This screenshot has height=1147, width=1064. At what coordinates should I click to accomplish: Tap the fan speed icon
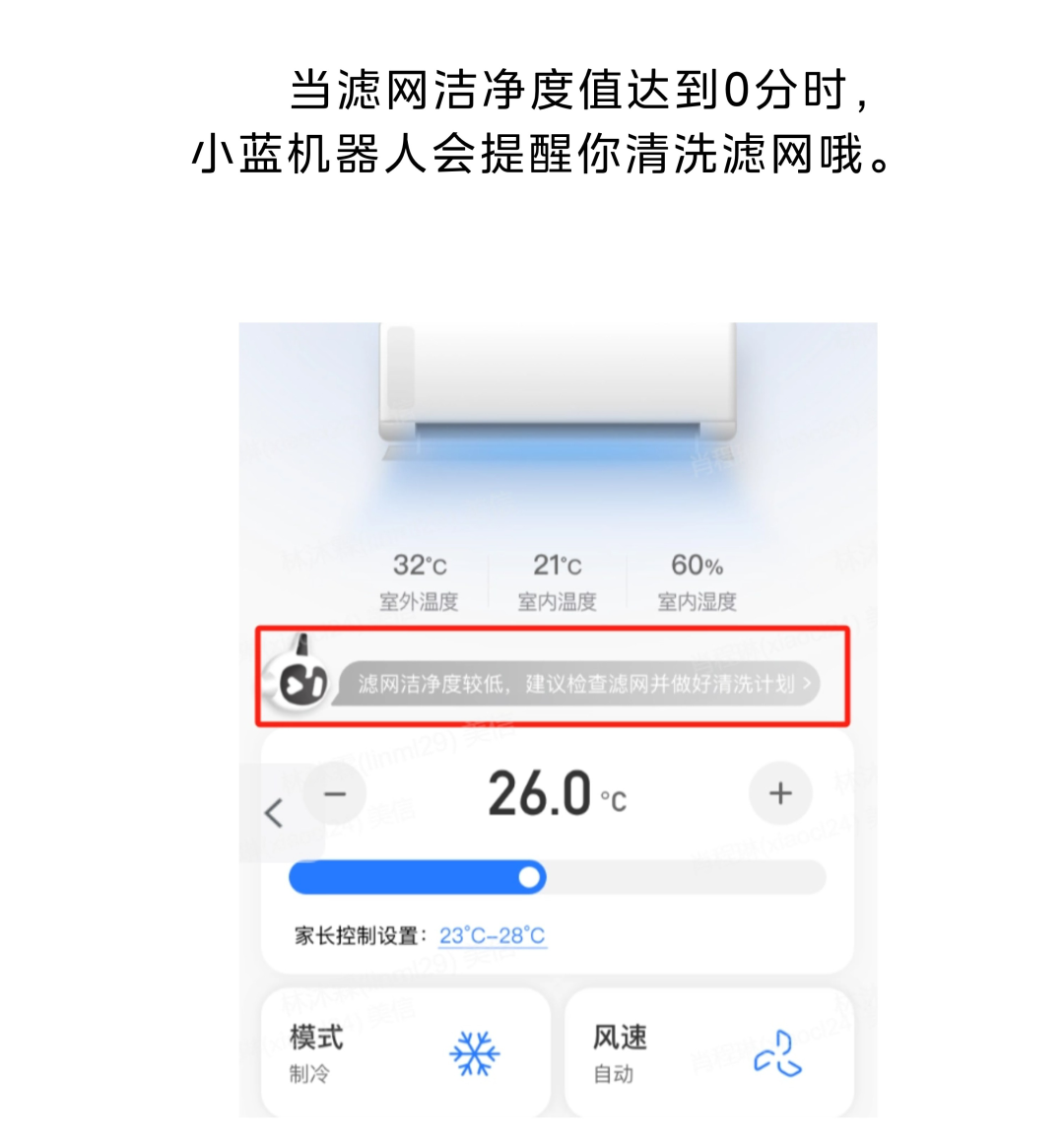(x=777, y=1054)
